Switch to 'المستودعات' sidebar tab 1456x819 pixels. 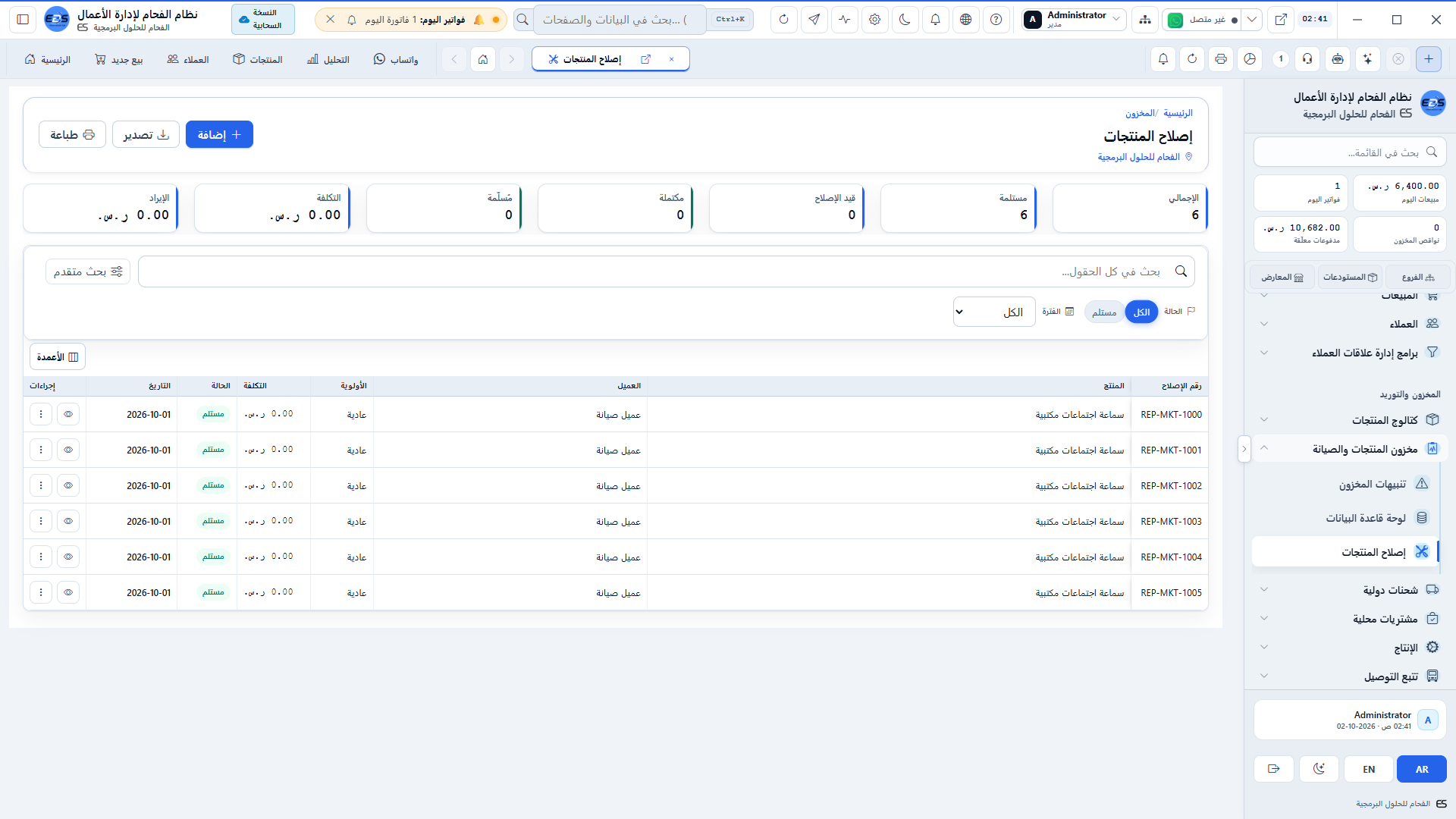[x=1350, y=278]
